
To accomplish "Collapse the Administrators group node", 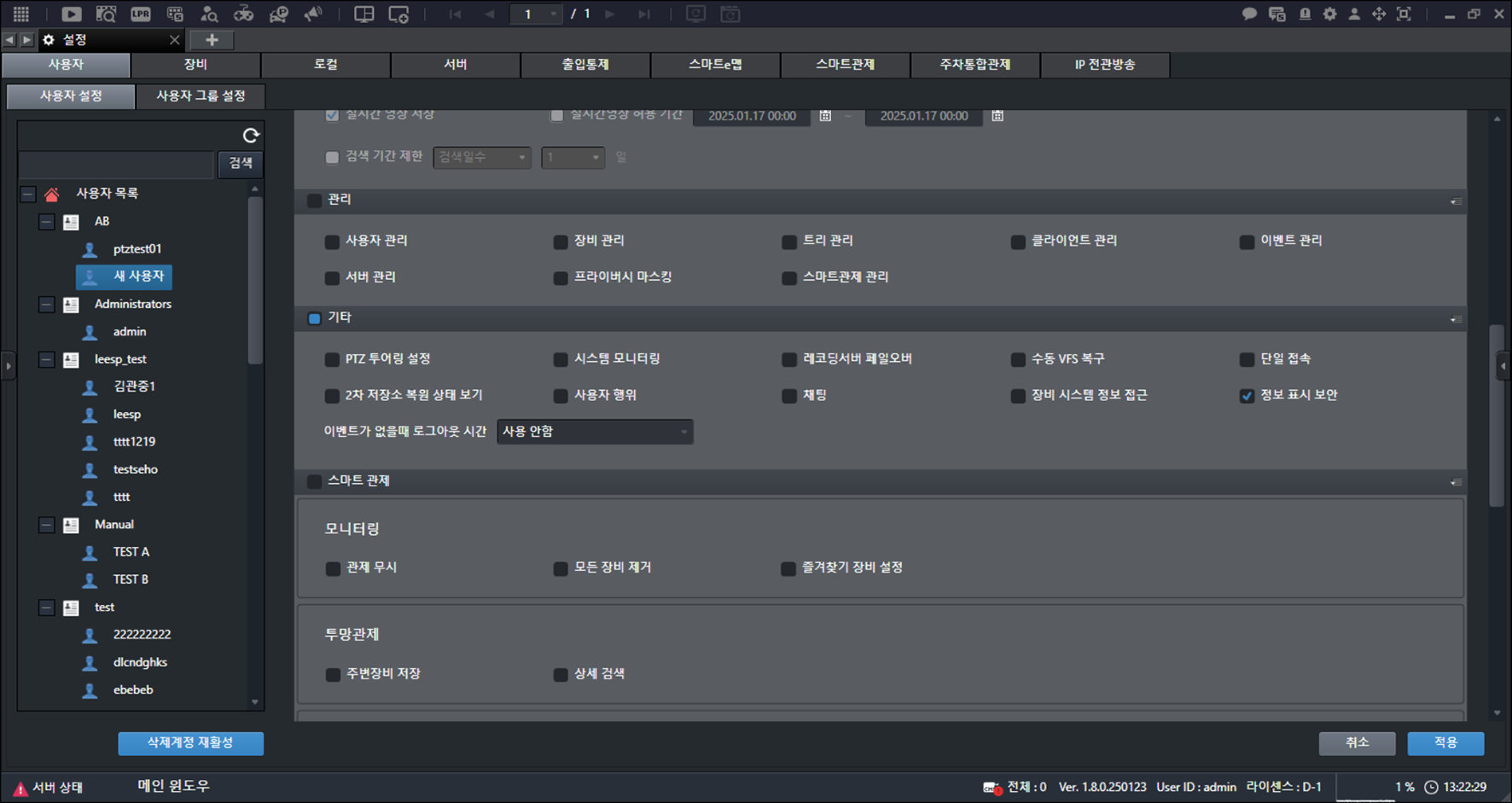I will [47, 305].
